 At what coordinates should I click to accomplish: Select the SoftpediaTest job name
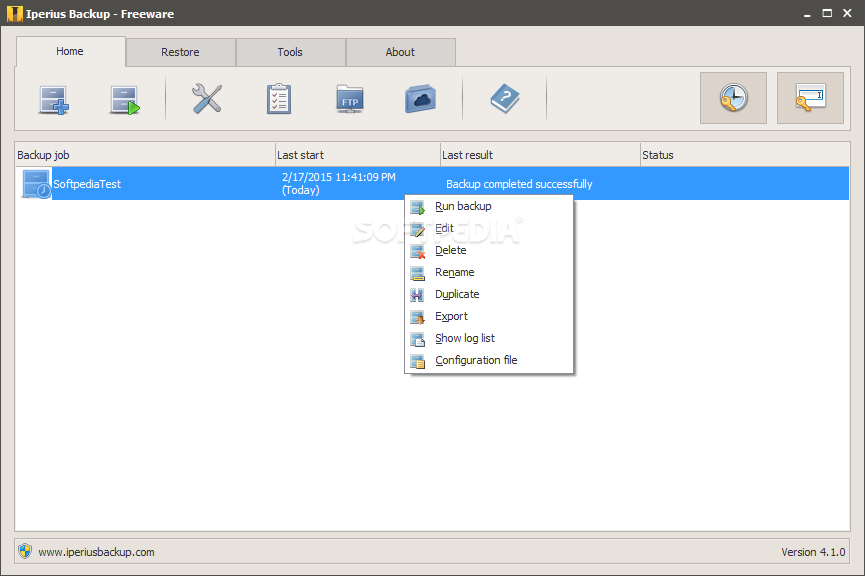[87, 184]
